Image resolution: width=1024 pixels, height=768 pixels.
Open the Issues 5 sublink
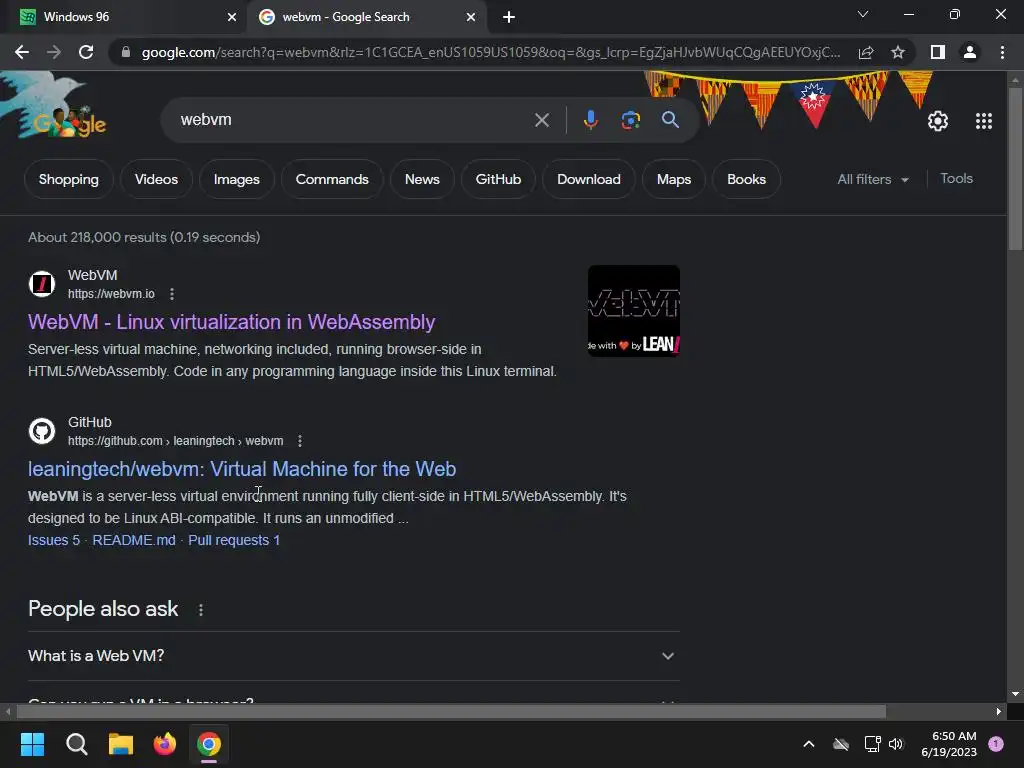[x=54, y=540]
